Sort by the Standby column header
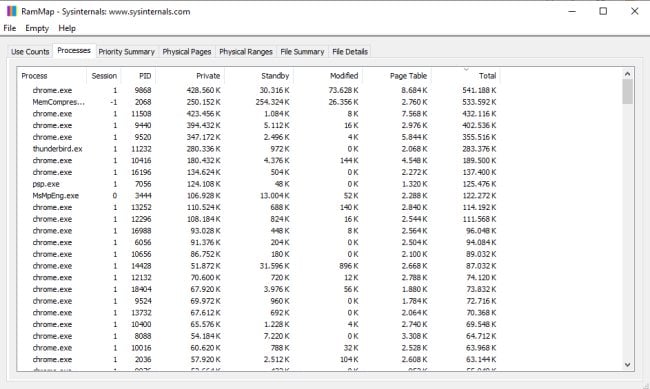The image size is (650, 389). coord(259,76)
